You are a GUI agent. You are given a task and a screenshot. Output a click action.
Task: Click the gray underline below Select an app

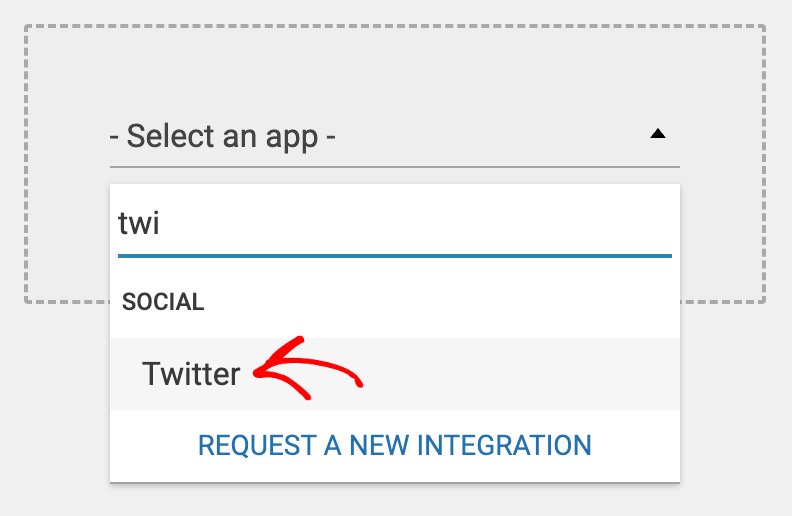[394, 167]
